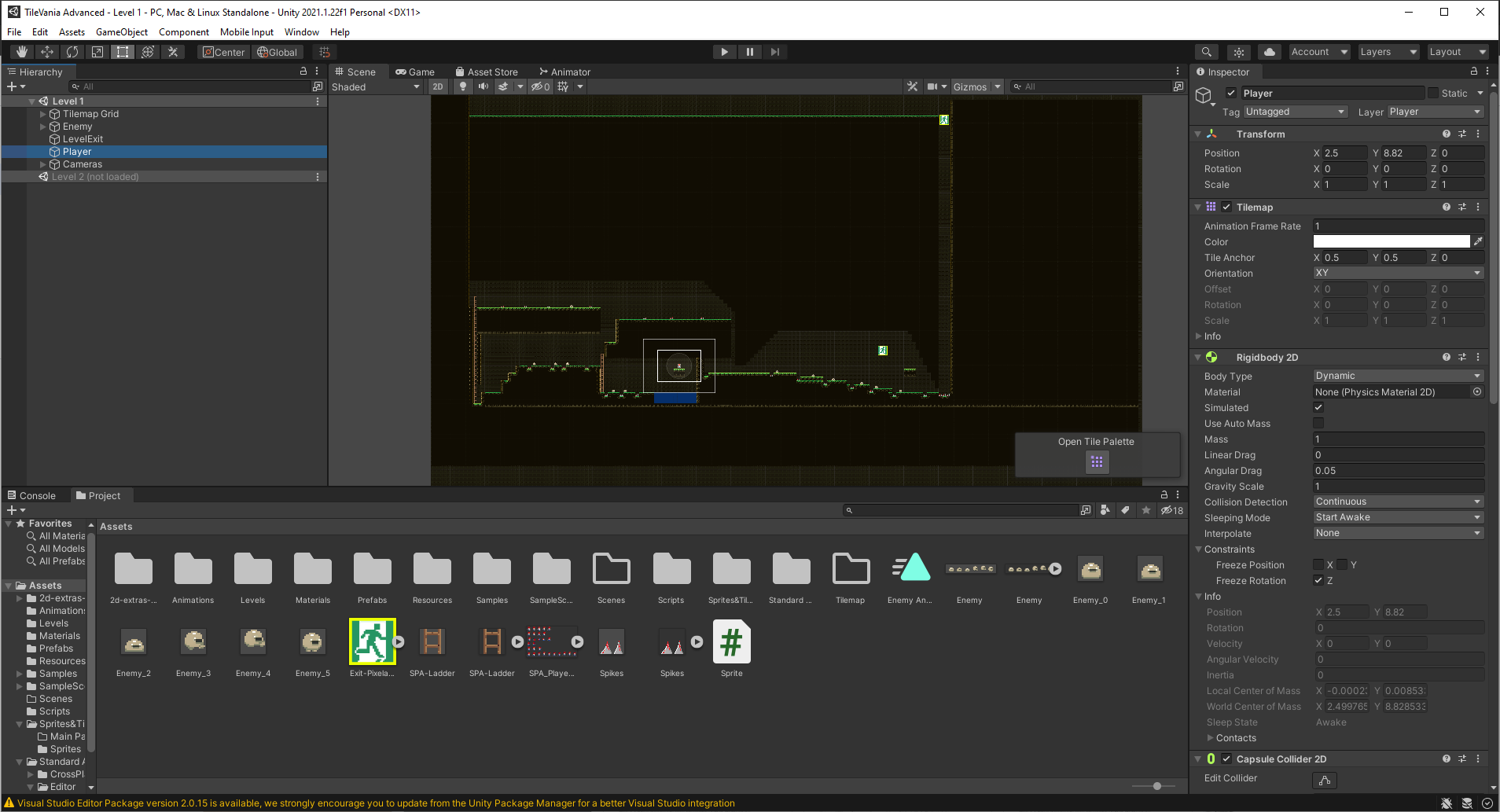Viewport: 1500px width, 812px height.
Task: Activate the Rect tool
Action: coord(123,52)
